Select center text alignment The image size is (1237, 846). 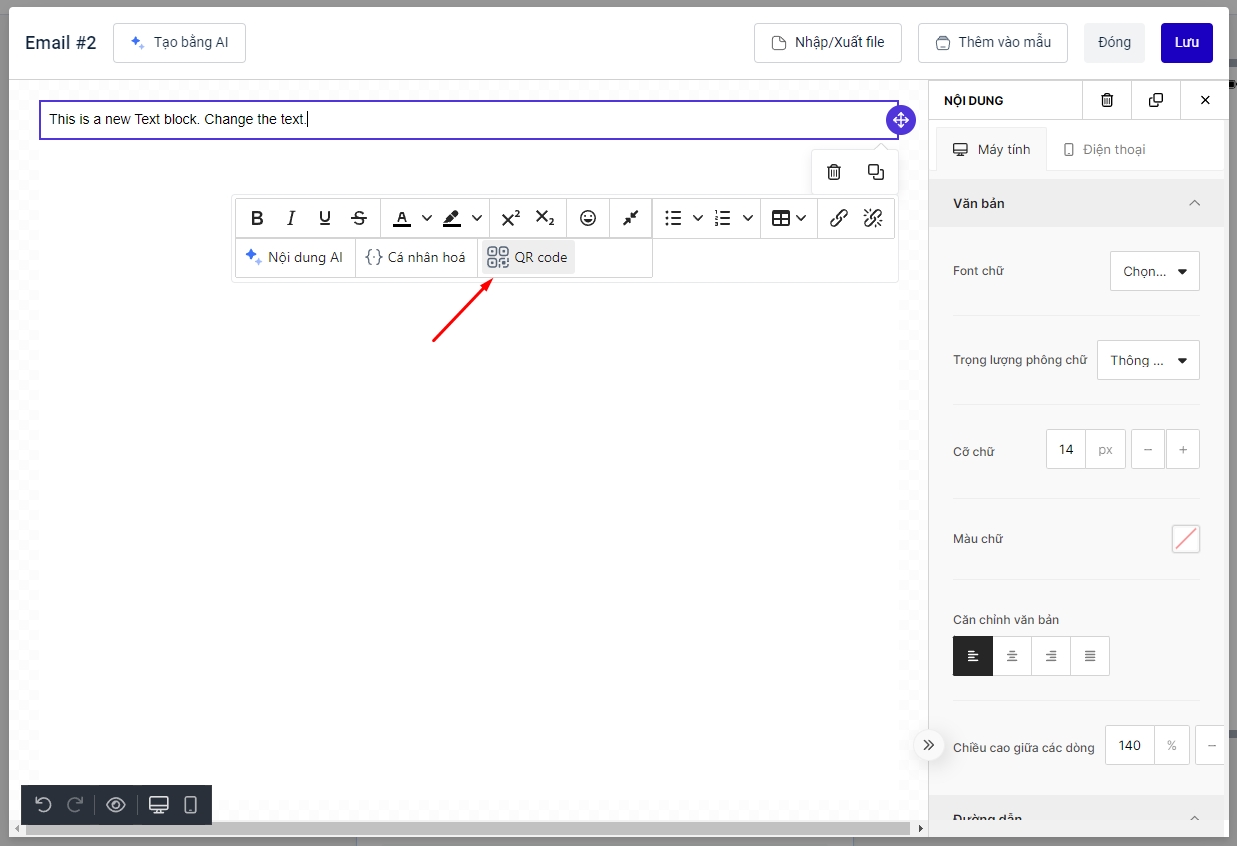(1012, 656)
